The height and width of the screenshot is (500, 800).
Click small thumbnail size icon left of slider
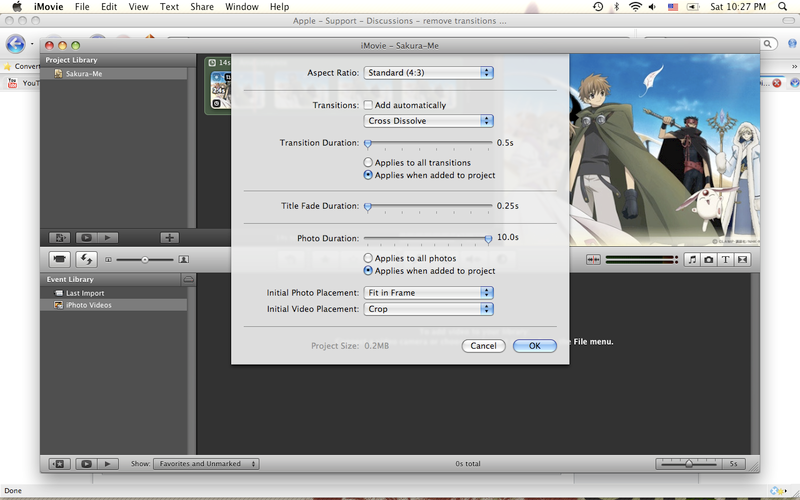click(108, 260)
